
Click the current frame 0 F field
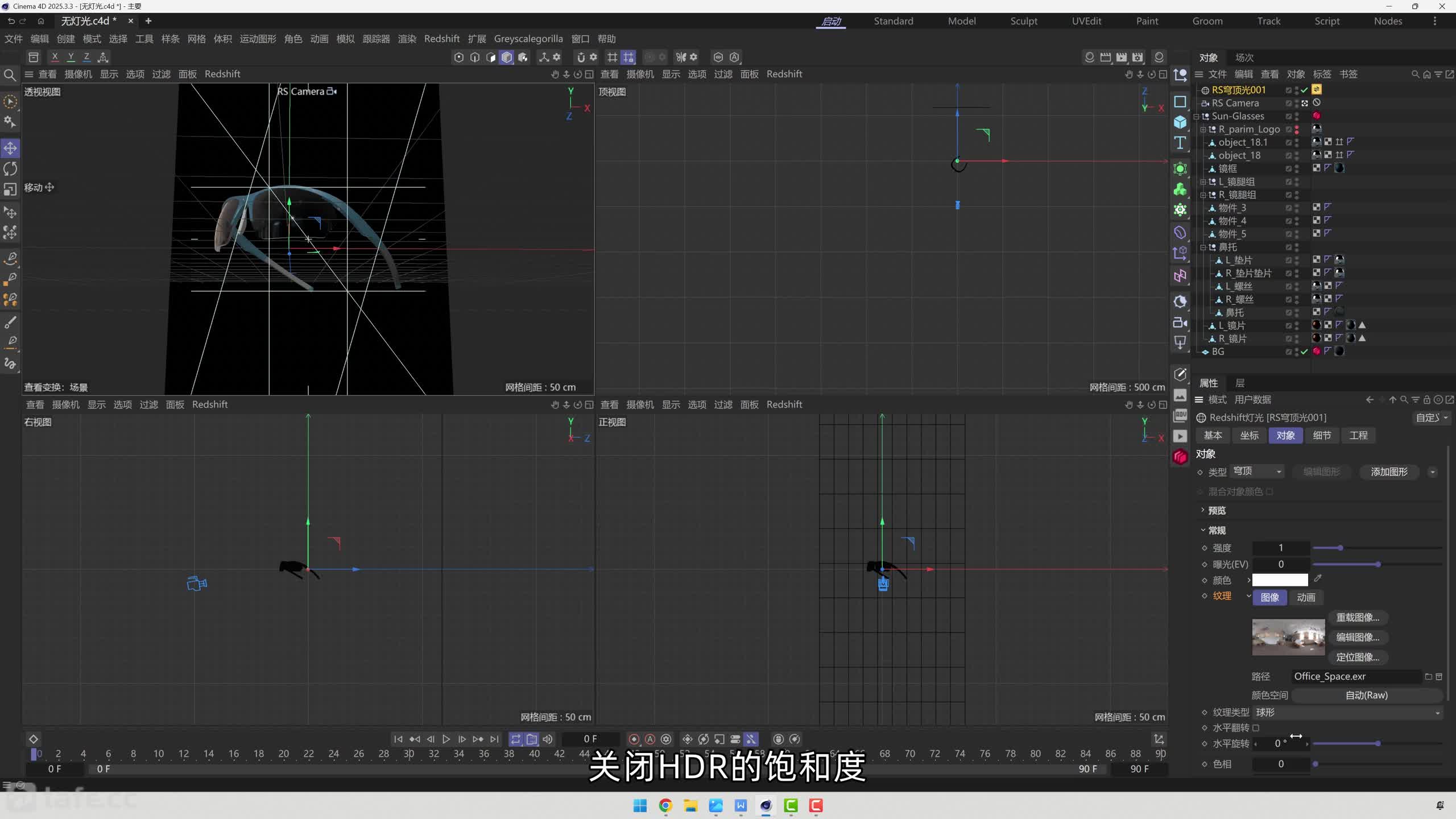590,739
